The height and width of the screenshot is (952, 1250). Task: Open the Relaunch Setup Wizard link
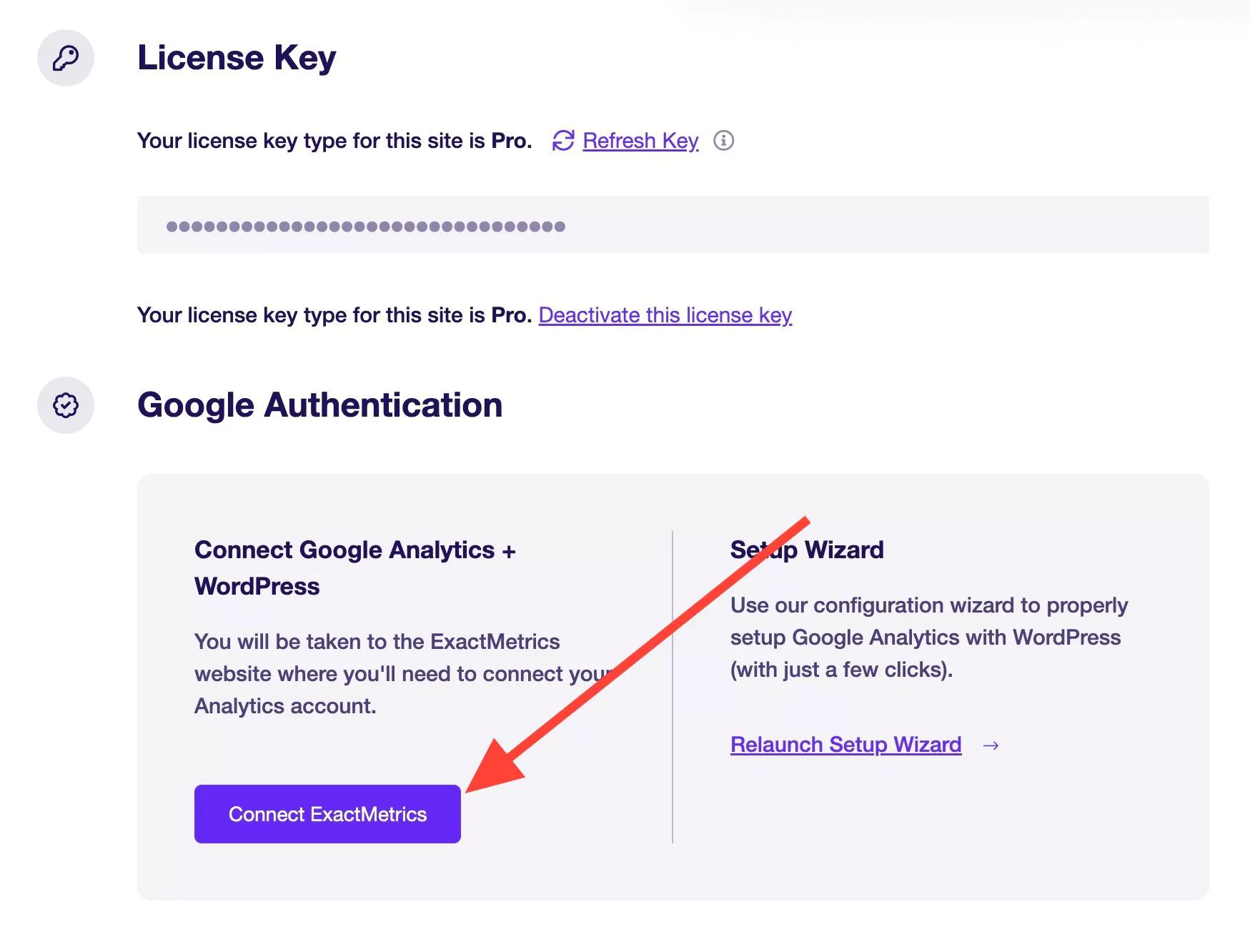click(845, 745)
